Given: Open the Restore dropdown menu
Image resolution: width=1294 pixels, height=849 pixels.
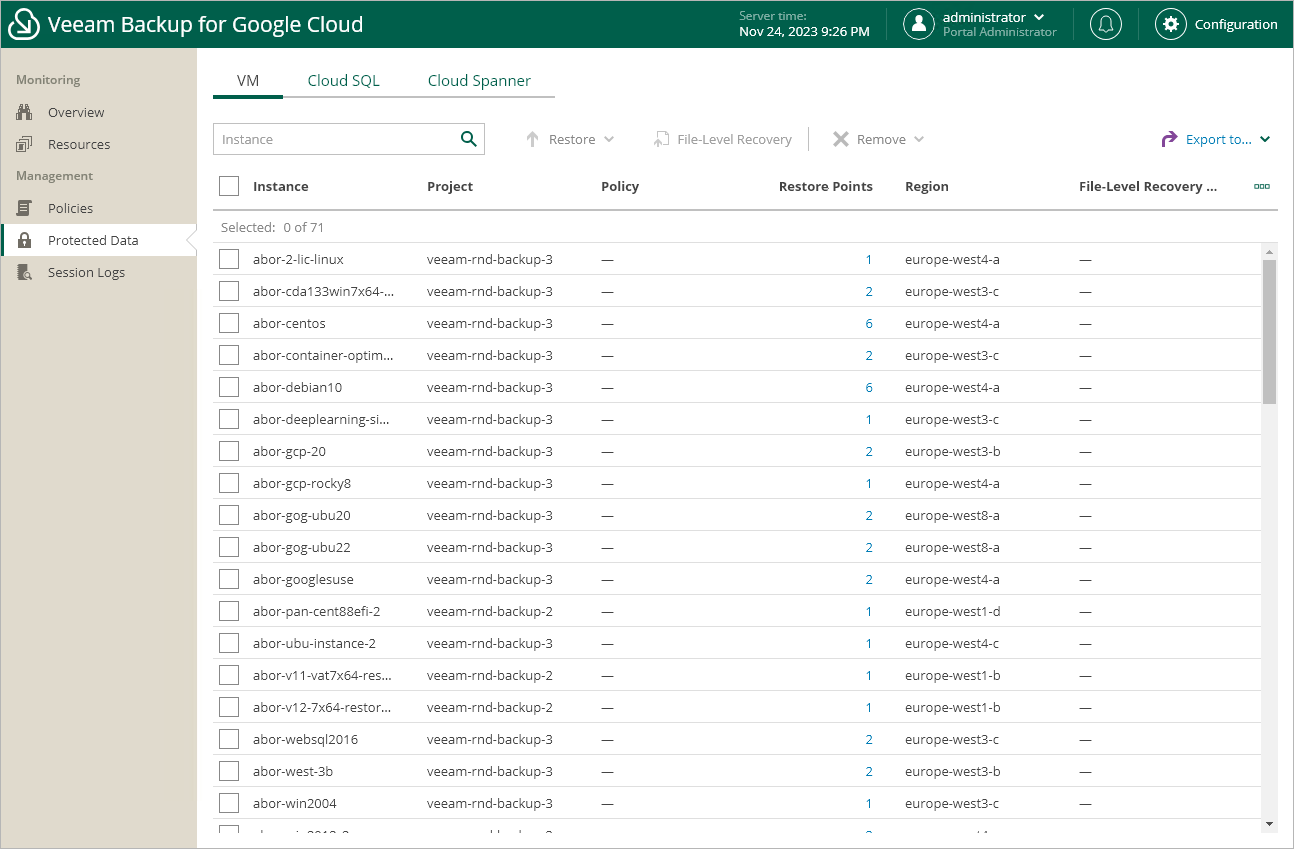Looking at the screenshot, I should [570, 139].
